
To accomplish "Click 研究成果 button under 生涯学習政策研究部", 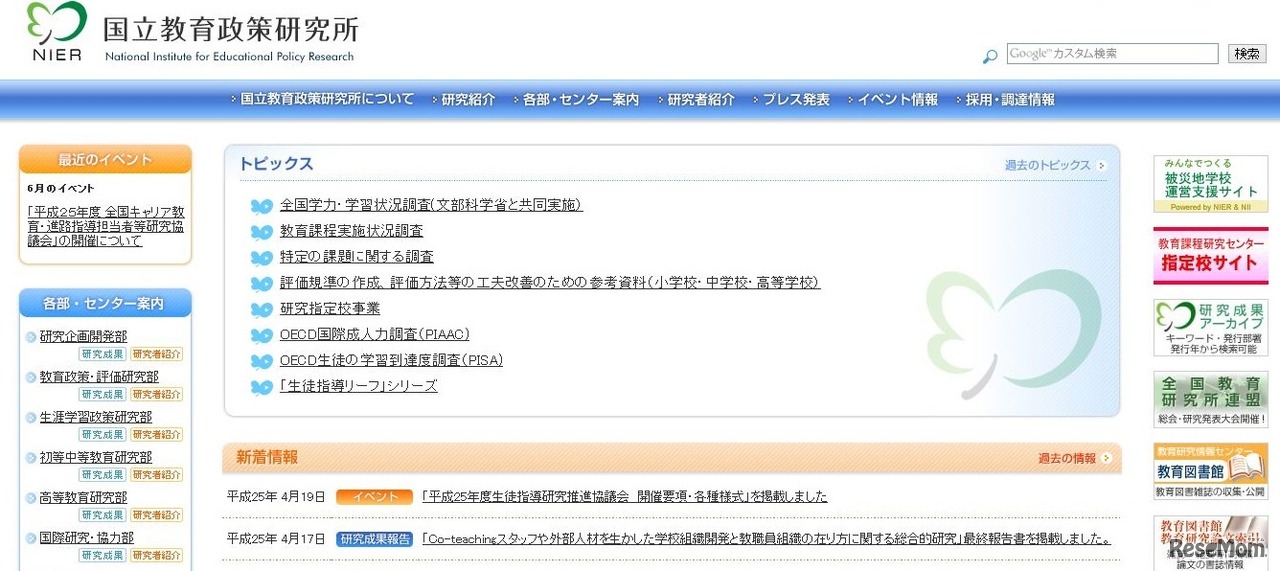I will [x=103, y=434].
